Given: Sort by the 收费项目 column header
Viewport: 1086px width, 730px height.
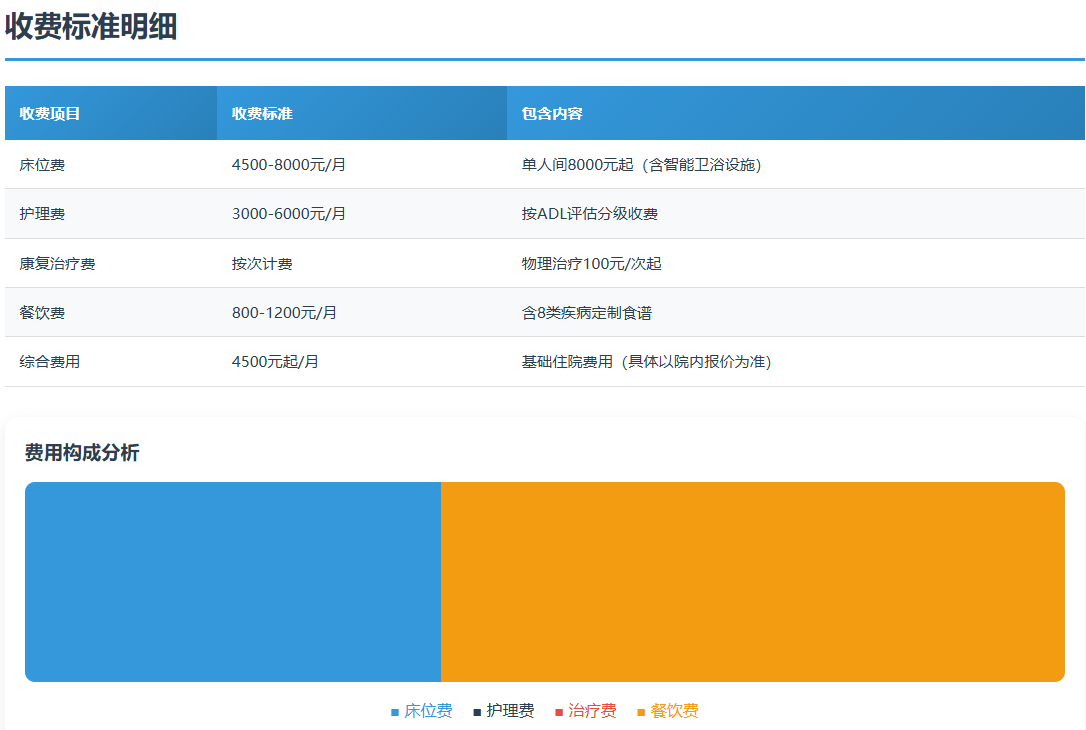Looking at the screenshot, I should (x=50, y=114).
